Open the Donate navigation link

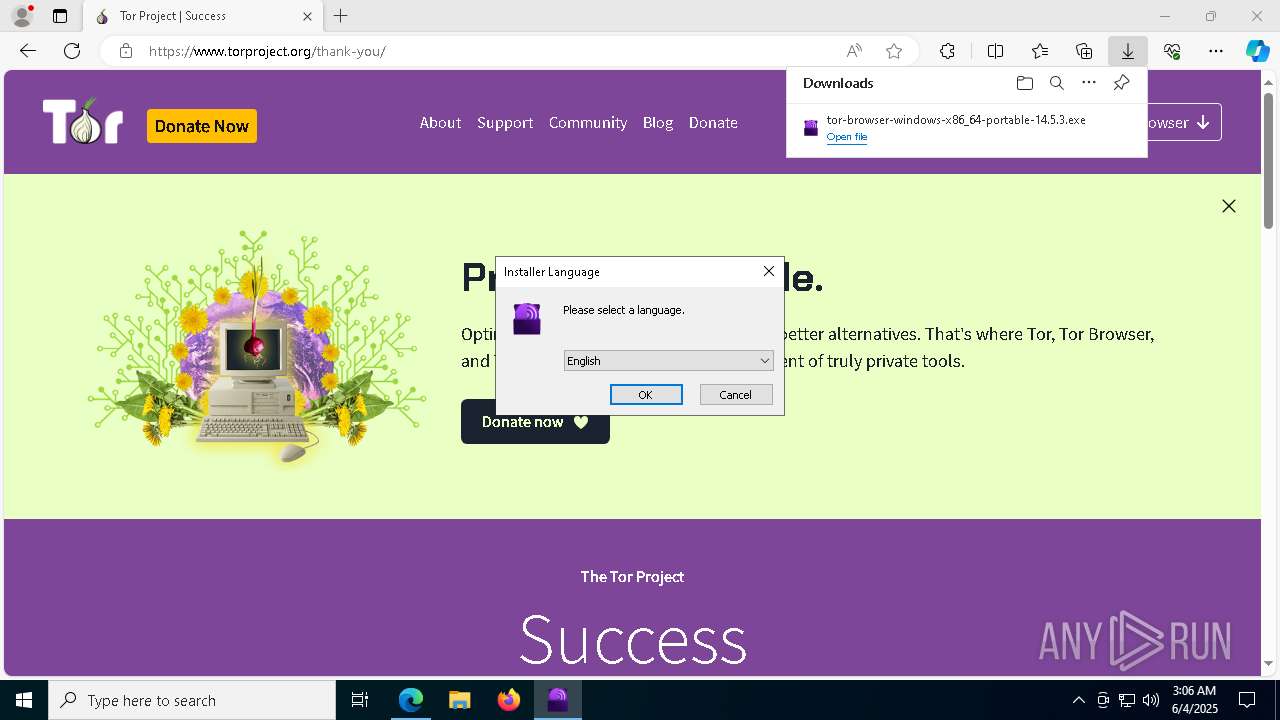click(713, 123)
